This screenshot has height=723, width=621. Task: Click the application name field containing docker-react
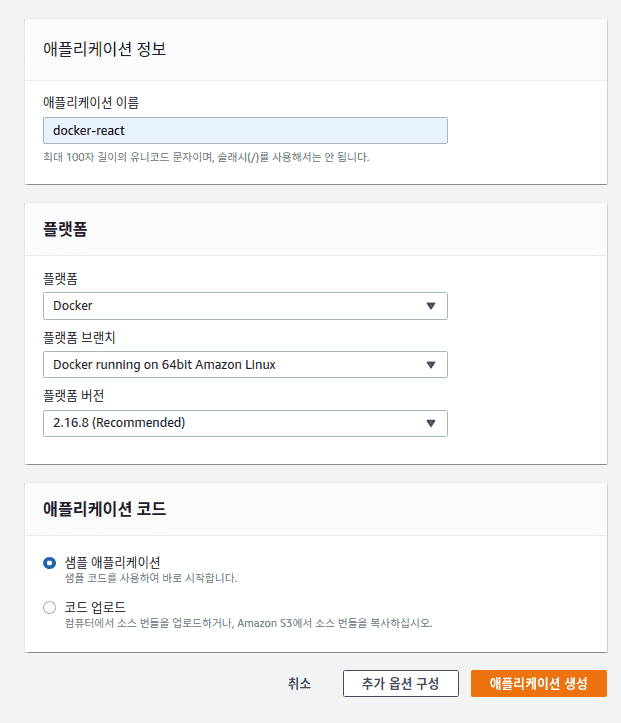click(245, 131)
